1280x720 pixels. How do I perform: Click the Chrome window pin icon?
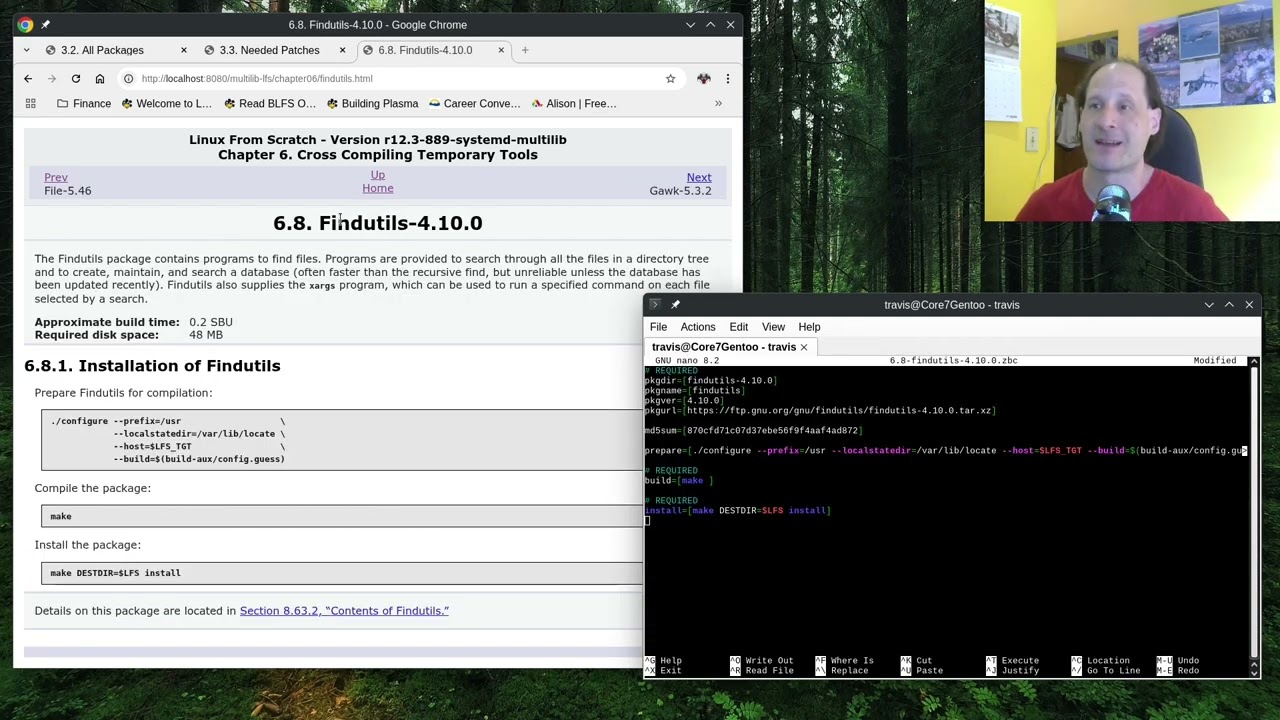45,24
